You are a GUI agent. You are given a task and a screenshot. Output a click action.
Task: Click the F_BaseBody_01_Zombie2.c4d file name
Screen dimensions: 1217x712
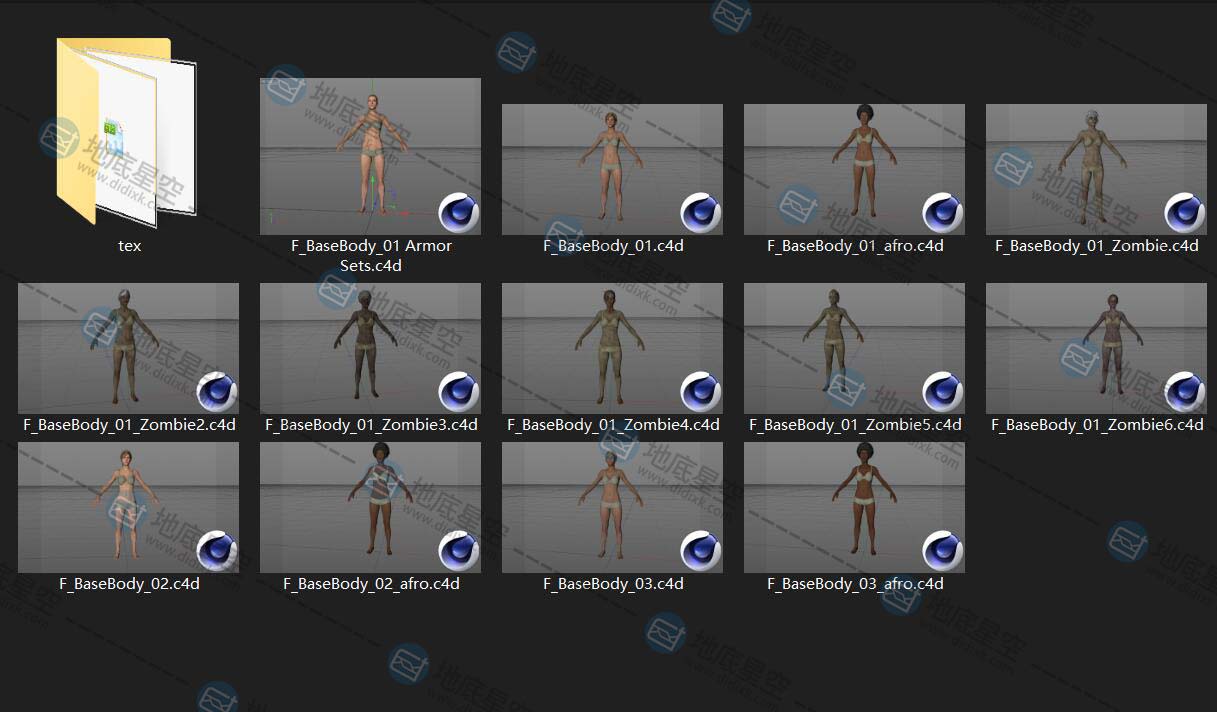(129, 425)
